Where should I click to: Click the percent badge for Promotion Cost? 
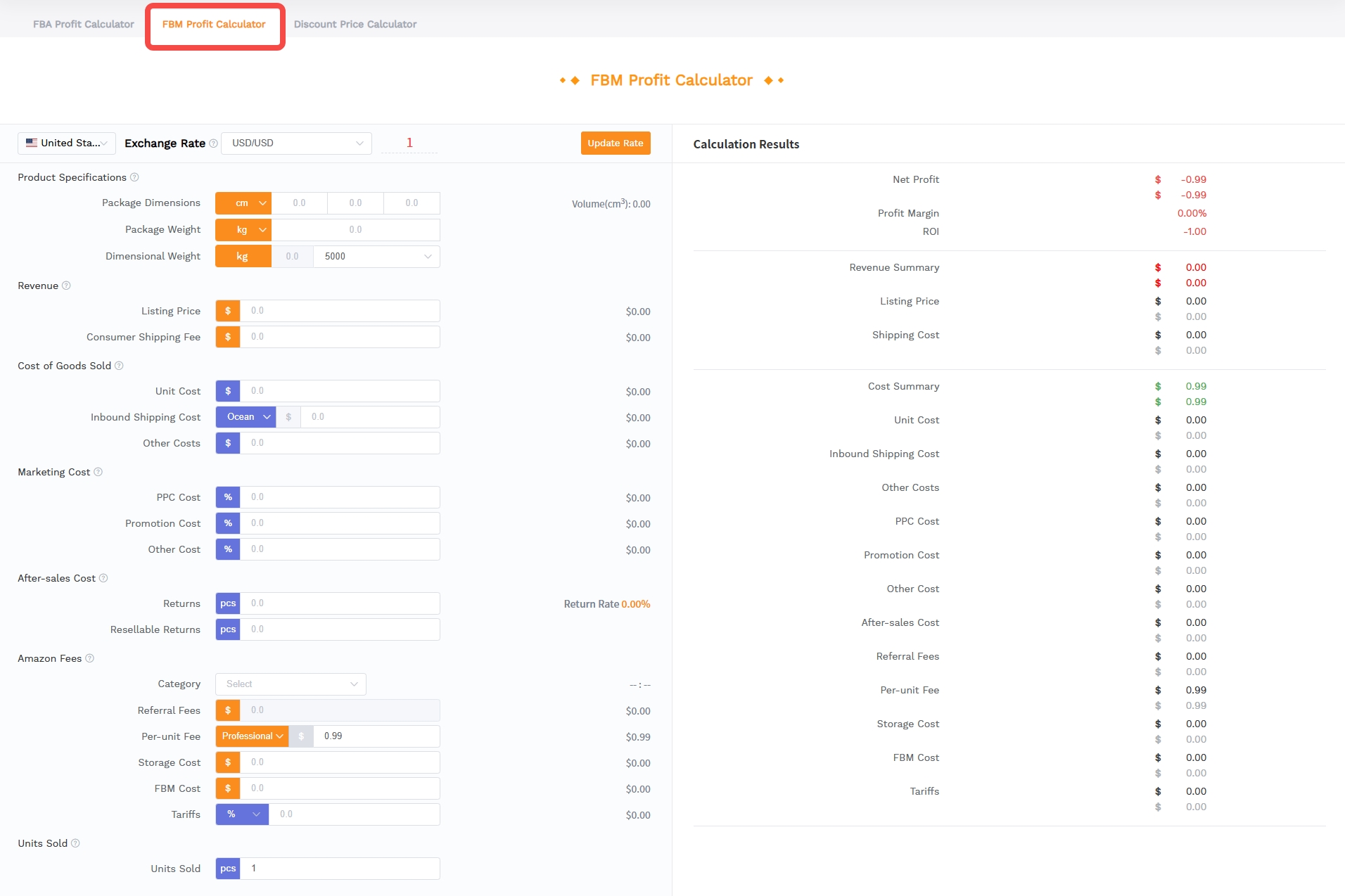tap(228, 523)
